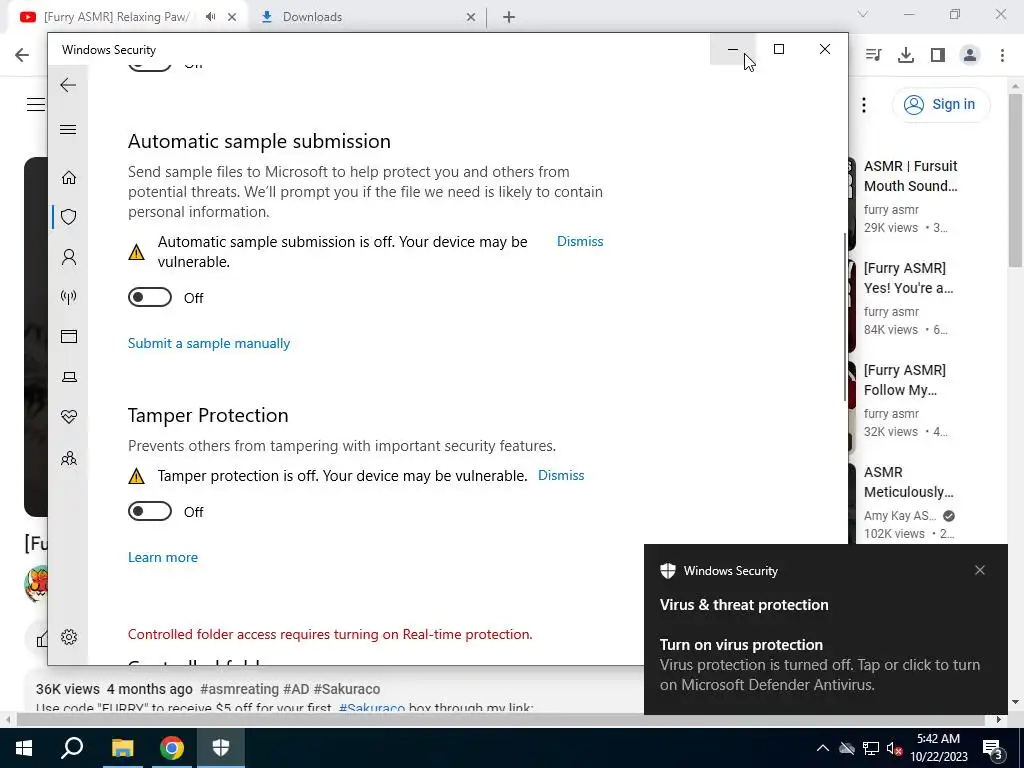Screen dimensions: 1024x768
Task: Click Learn more under Tamper Protection
Action: pyautogui.click(x=163, y=557)
